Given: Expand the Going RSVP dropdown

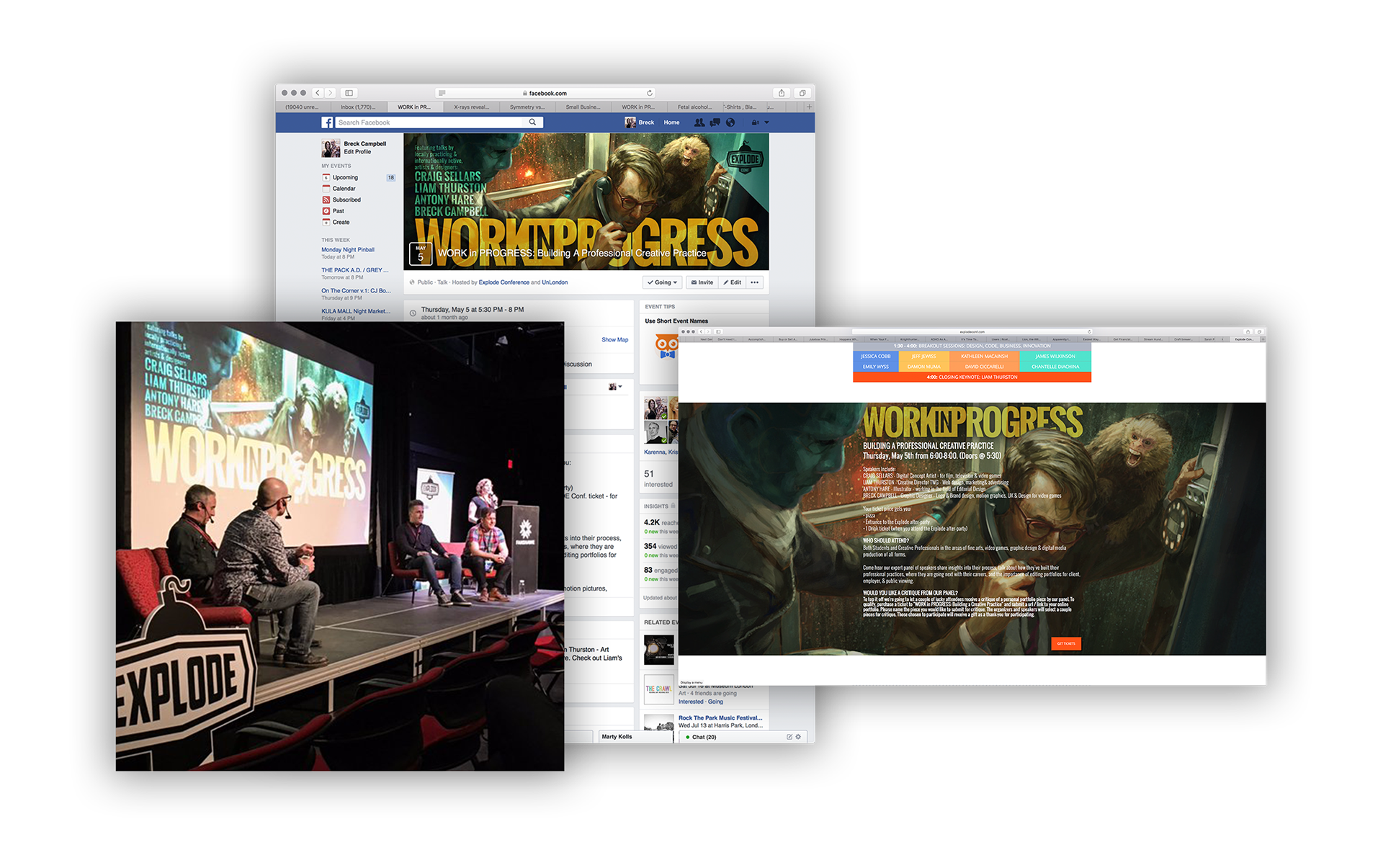Looking at the screenshot, I should 662,282.
